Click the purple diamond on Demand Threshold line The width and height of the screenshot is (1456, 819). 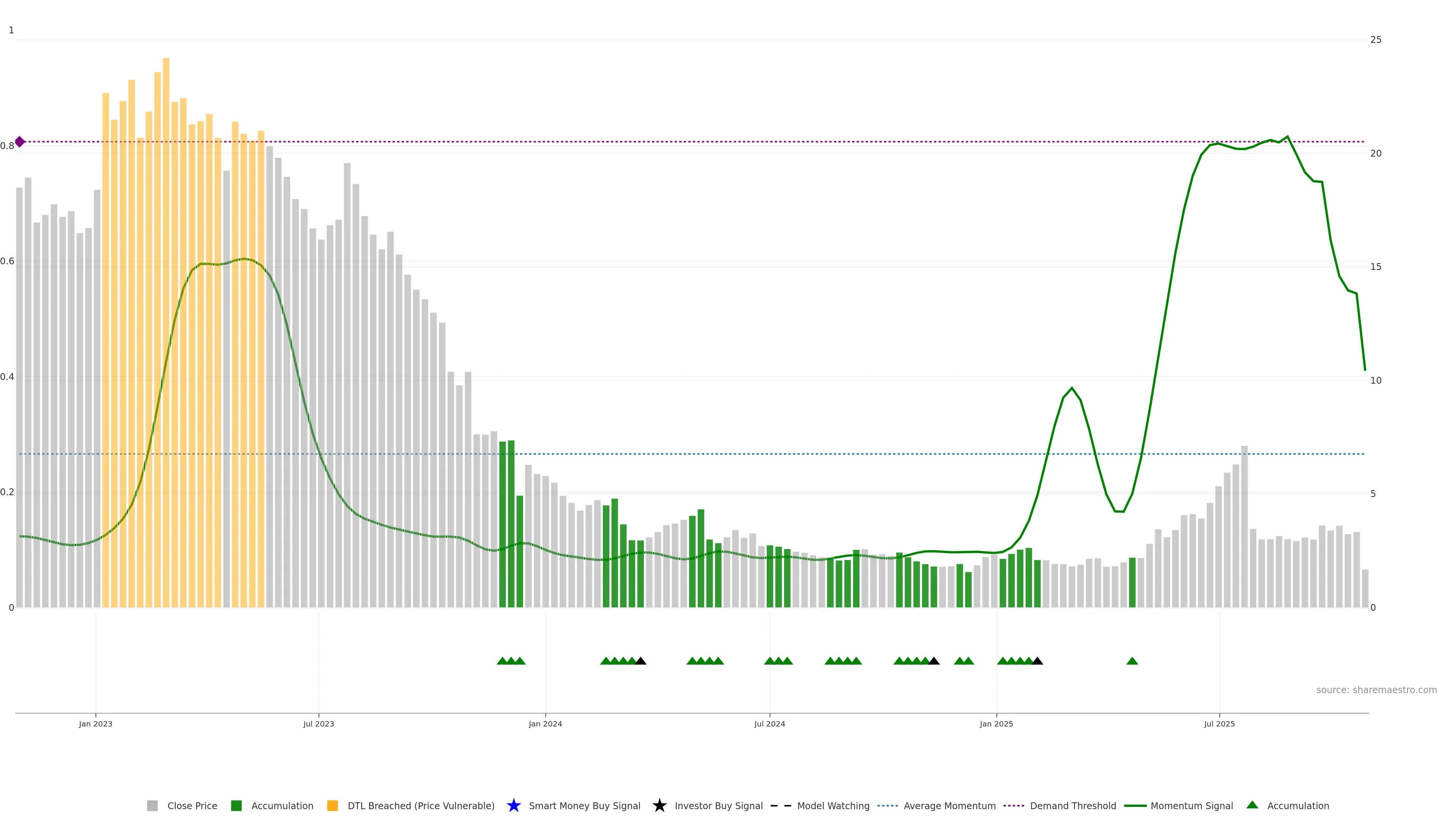(20, 142)
